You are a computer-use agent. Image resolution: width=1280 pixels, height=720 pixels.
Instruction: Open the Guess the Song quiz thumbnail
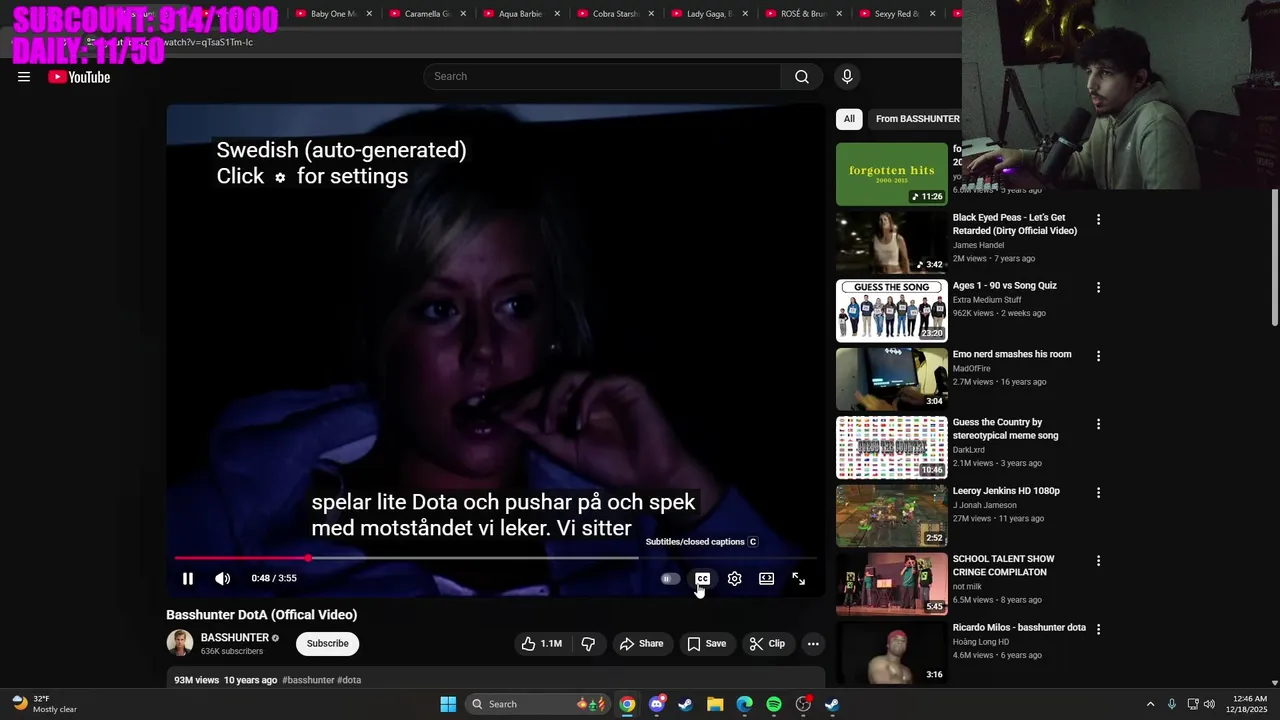(892, 310)
